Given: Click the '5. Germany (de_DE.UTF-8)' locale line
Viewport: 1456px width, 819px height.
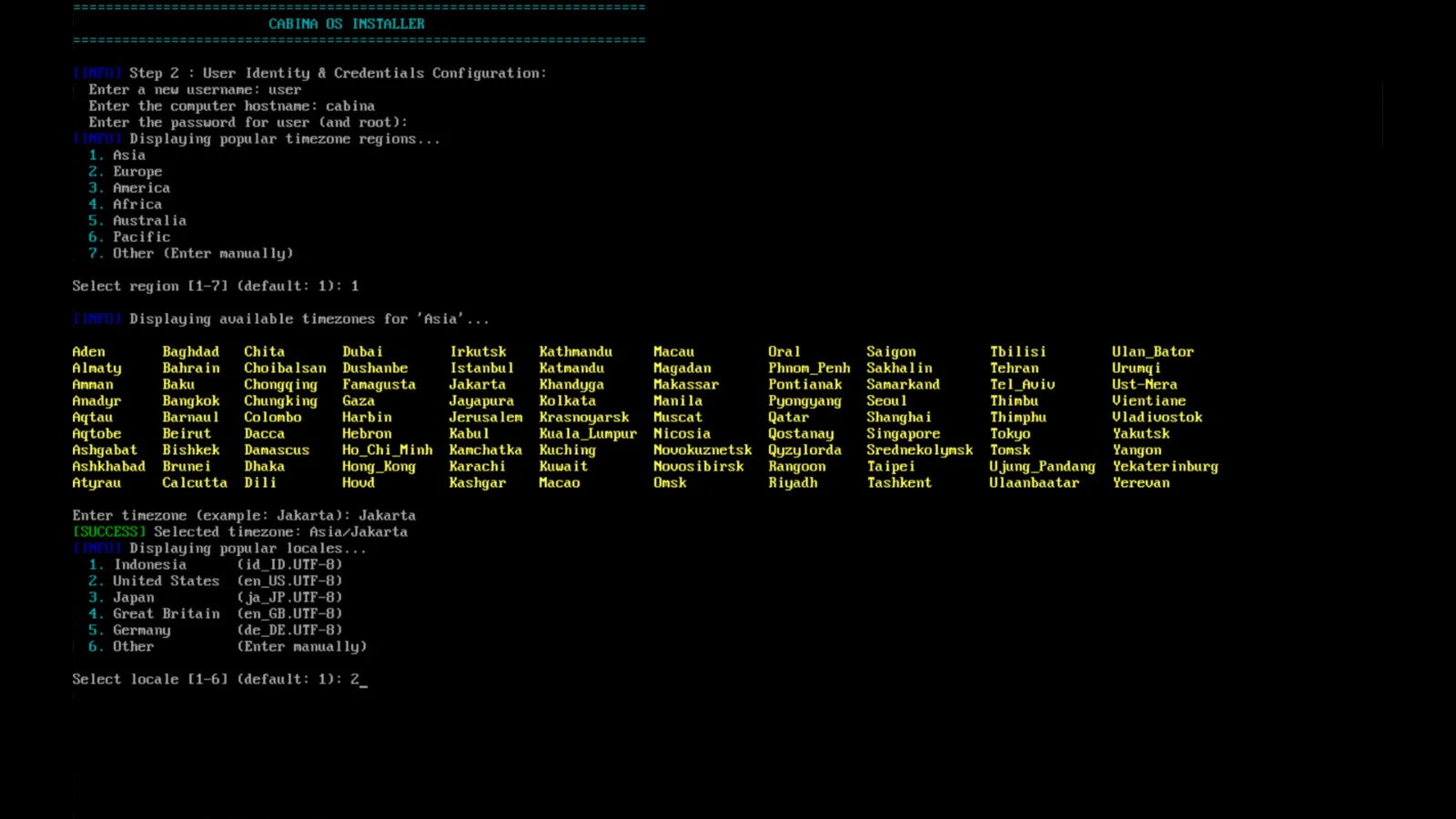Looking at the screenshot, I should 215,630.
